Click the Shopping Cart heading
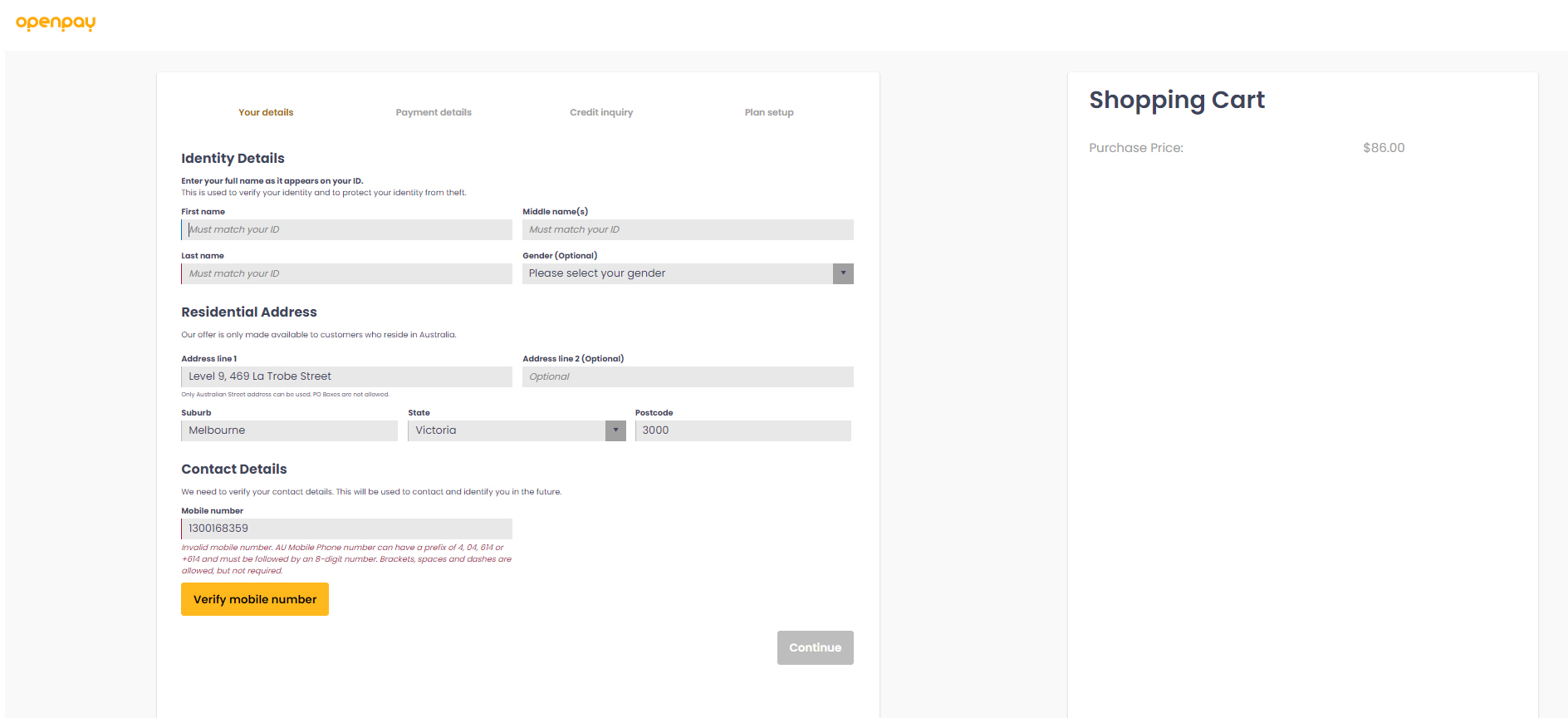This screenshot has height=718, width=1568. (x=1177, y=100)
